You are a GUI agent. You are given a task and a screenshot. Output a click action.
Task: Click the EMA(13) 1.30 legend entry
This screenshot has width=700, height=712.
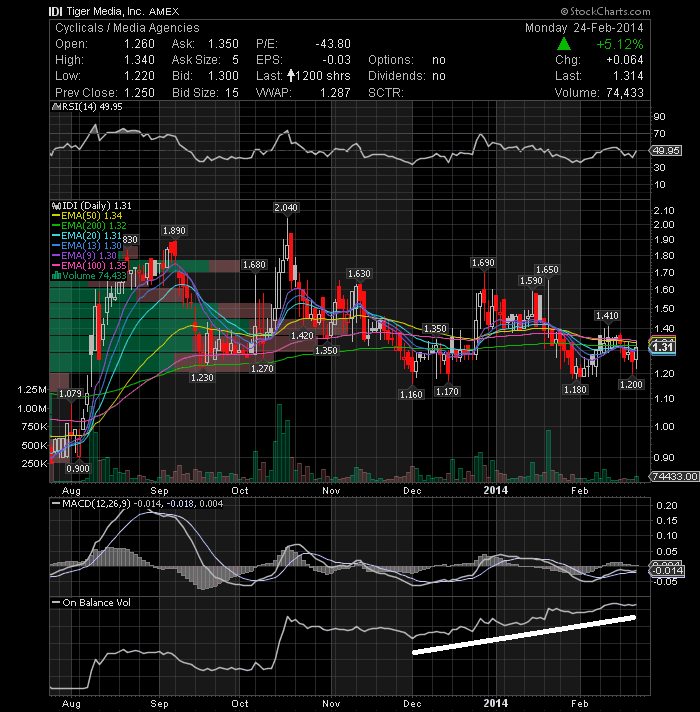click(x=87, y=246)
